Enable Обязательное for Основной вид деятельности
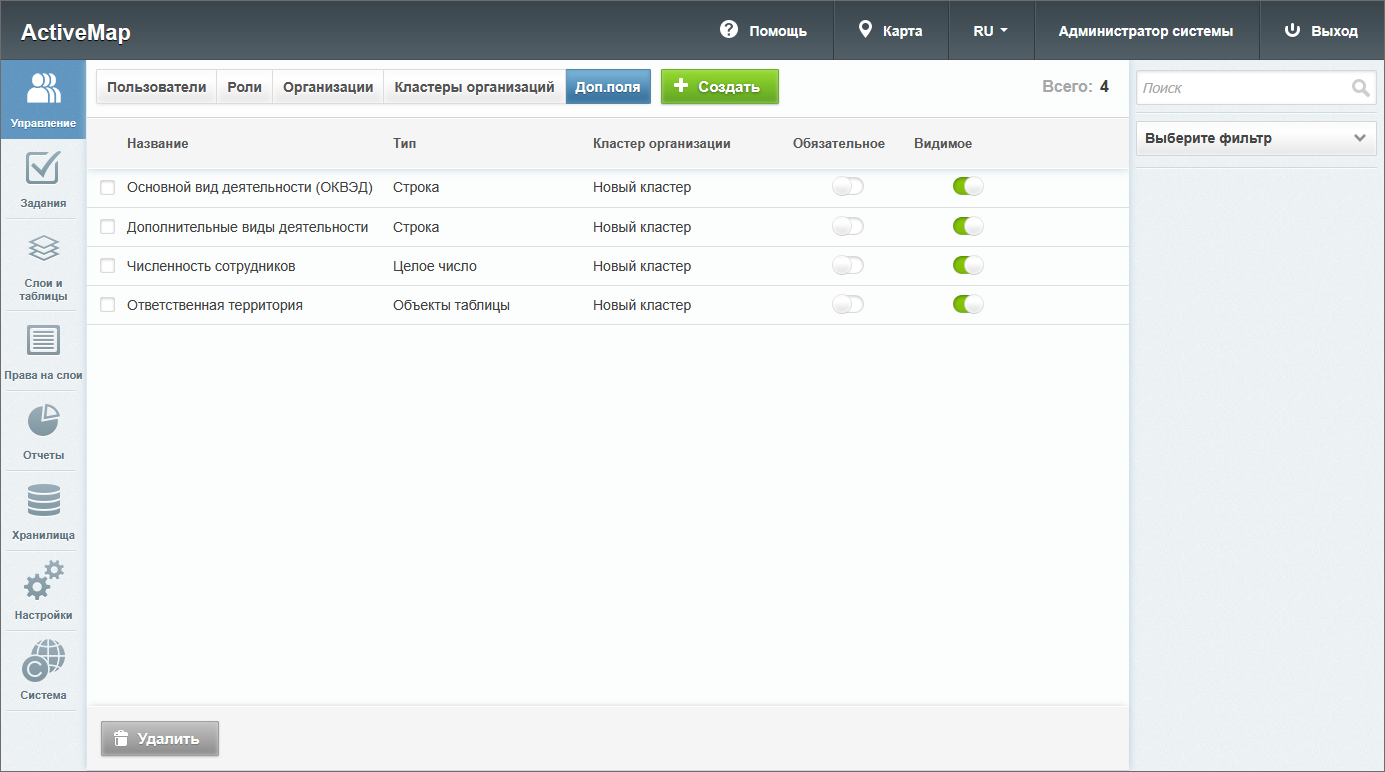The width and height of the screenshot is (1385, 772). [848, 187]
